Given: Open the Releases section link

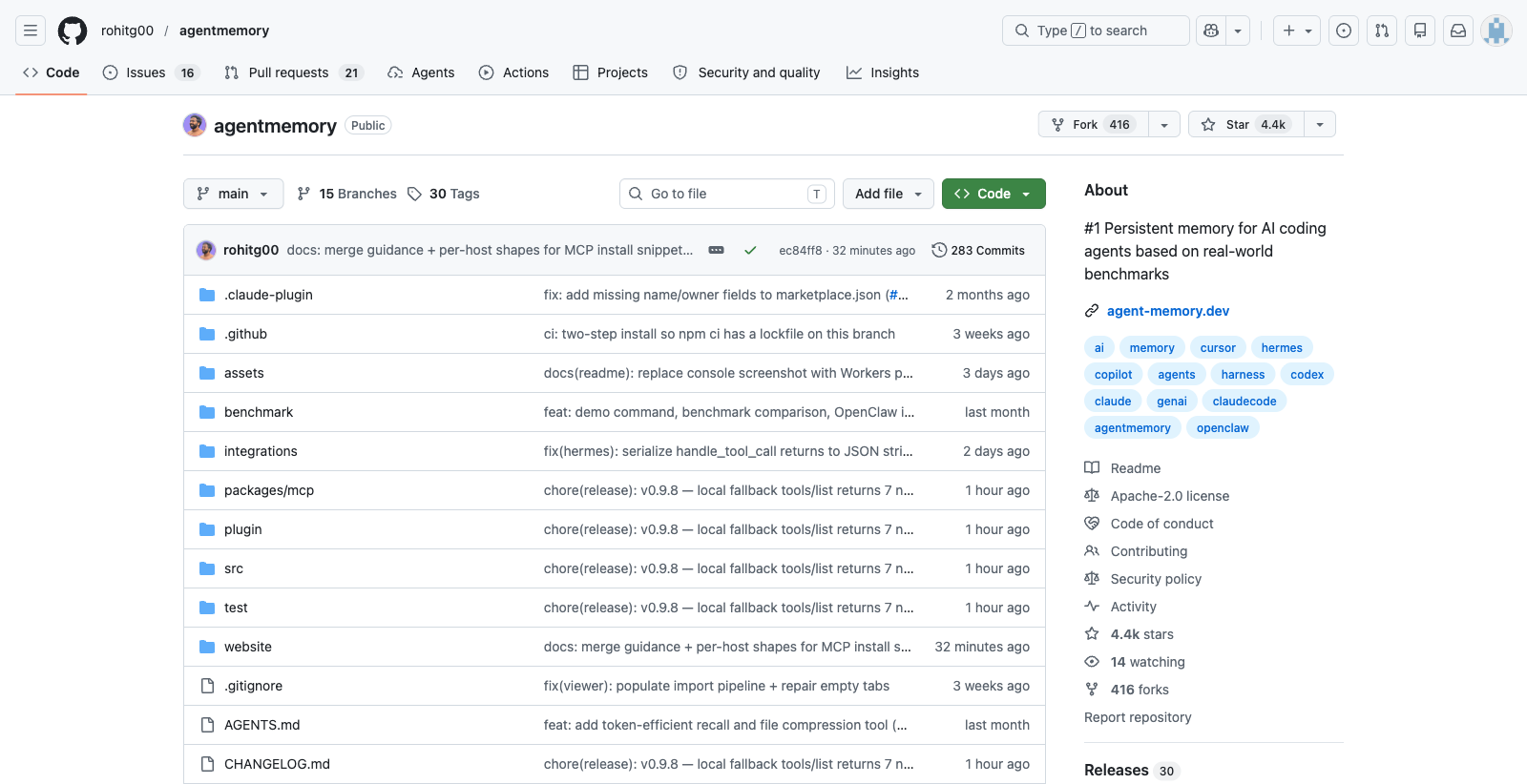Looking at the screenshot, I should pyautogui.click(x=1117, y=770).
